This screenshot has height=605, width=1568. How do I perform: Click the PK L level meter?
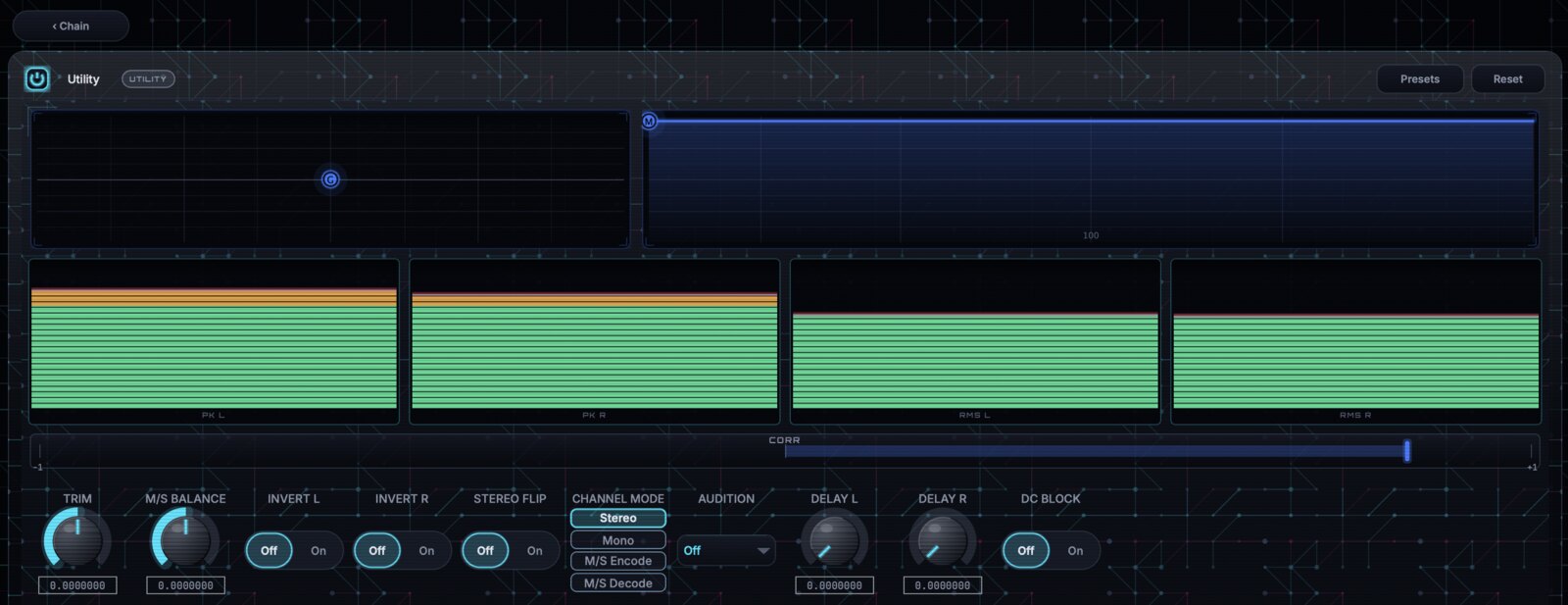click(214, 341)
